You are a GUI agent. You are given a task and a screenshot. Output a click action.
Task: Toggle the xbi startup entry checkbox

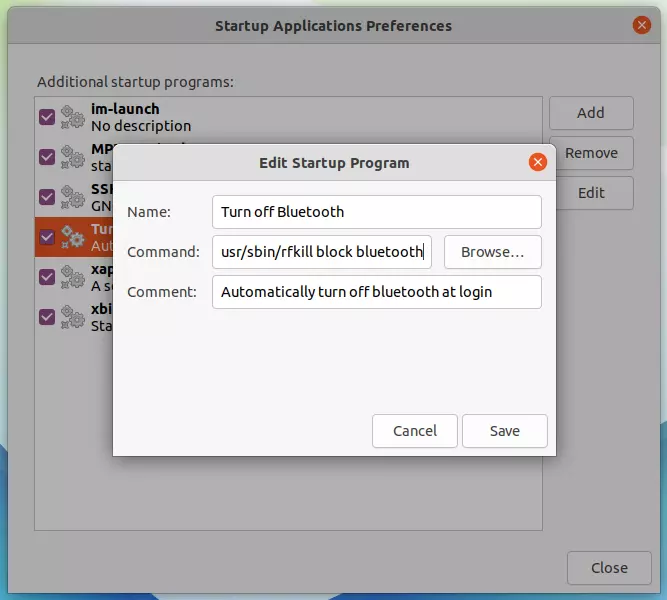click(47, 317)
